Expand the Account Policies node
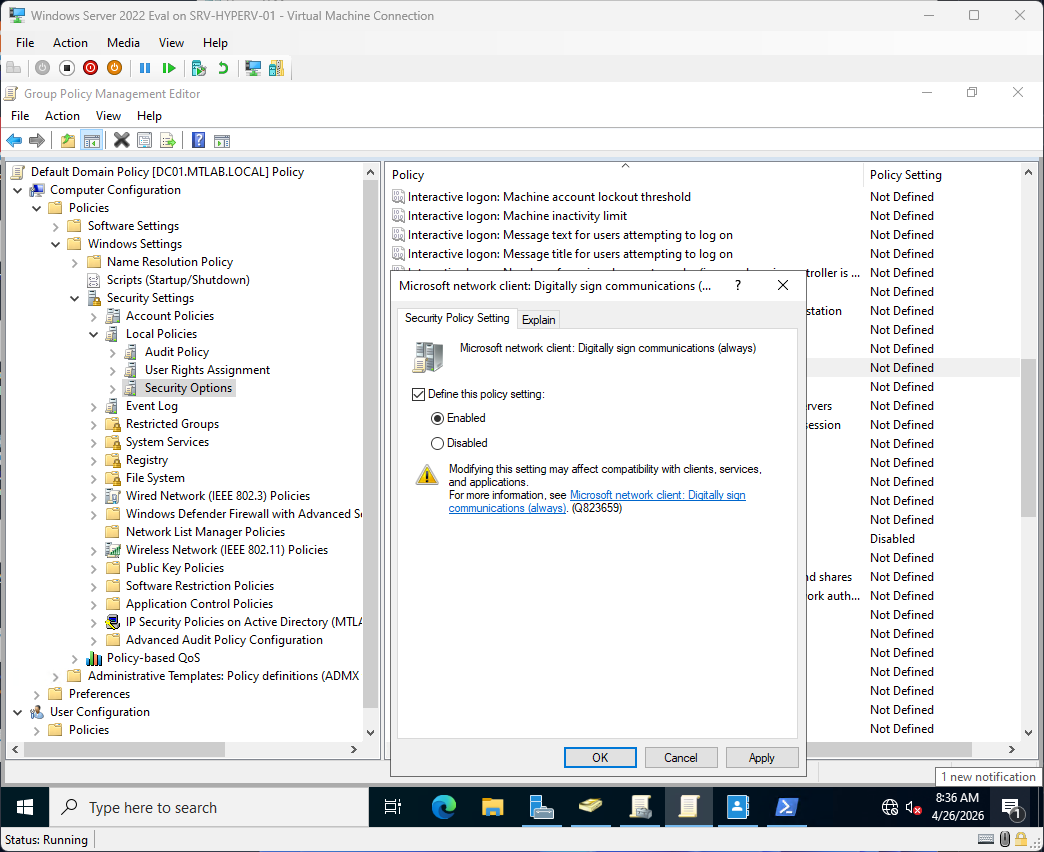The height and width of the screenshot is (852, 1044). (93, 317)
